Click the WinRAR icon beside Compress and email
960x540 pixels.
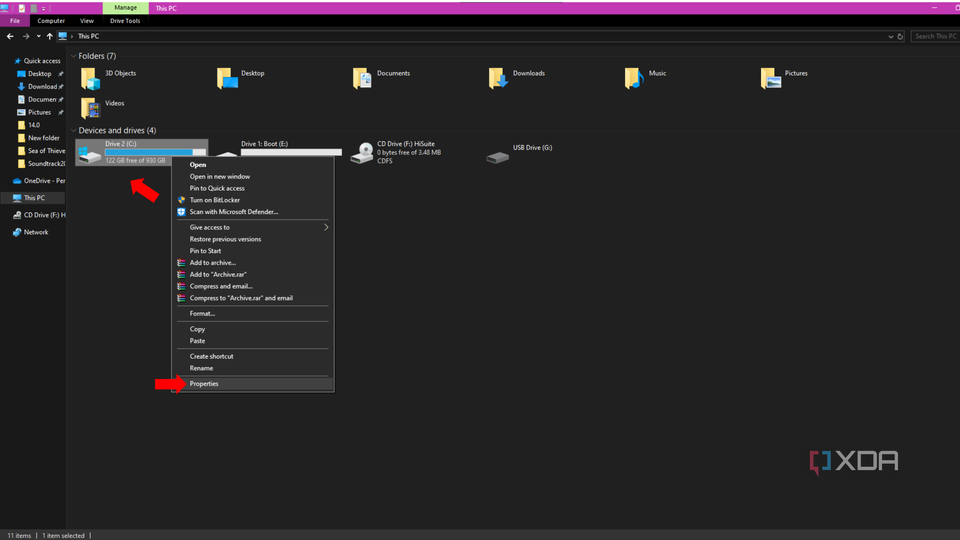(181, 287)
